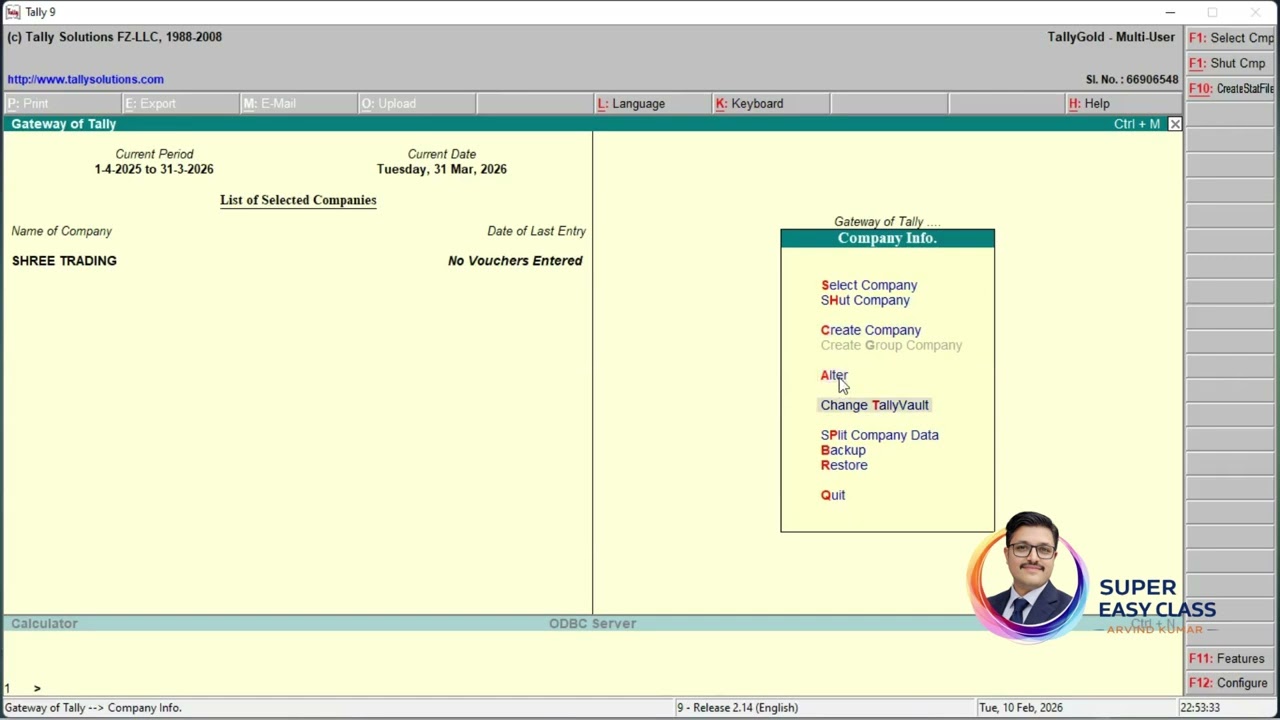Click the calculator command input line
Image resolution: width=1280 pixels, height=720 pixels.
click(594, 688)
